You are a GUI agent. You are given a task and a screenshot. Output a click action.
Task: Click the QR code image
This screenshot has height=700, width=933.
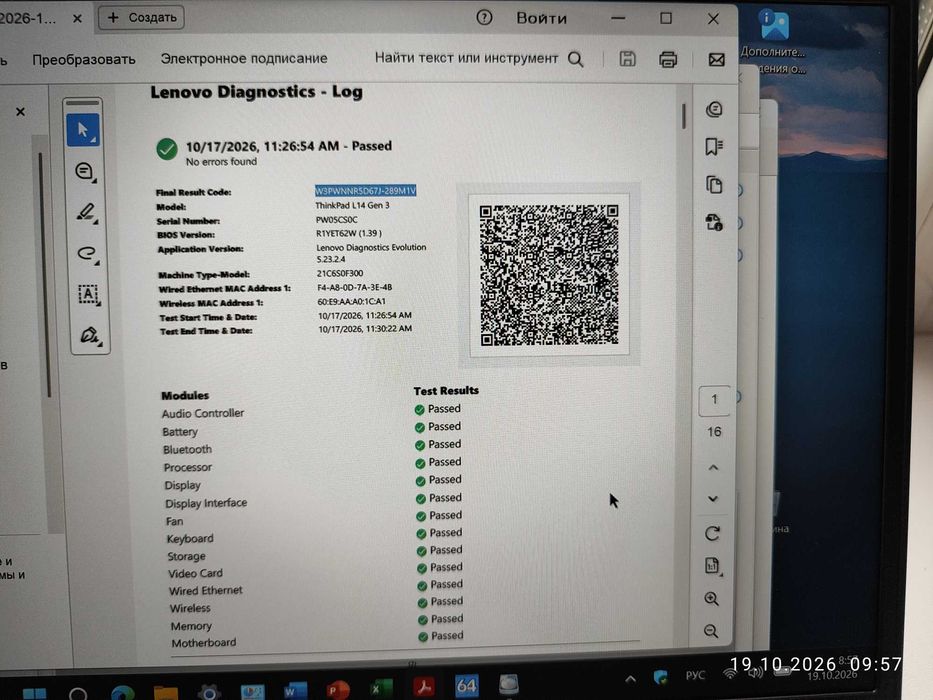click(x=549, y=275)
